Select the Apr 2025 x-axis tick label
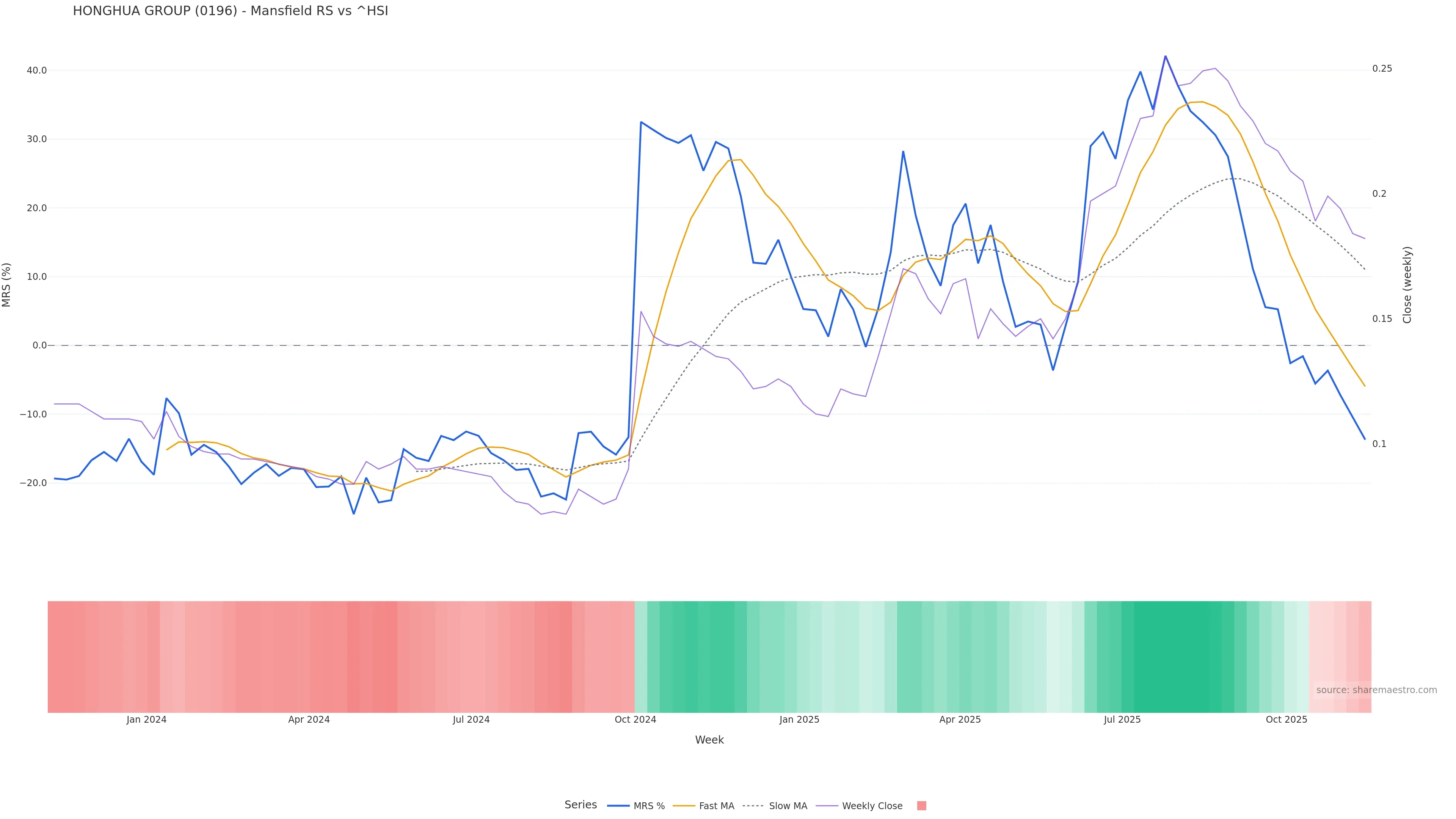Screen dimensions: 1456x819 960,720
